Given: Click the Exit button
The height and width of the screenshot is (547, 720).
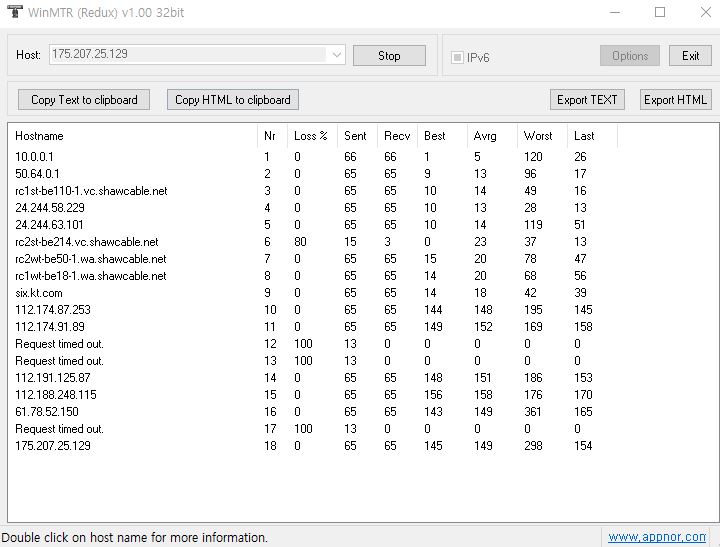Looking at the screenshot, I should coord(690,56).
